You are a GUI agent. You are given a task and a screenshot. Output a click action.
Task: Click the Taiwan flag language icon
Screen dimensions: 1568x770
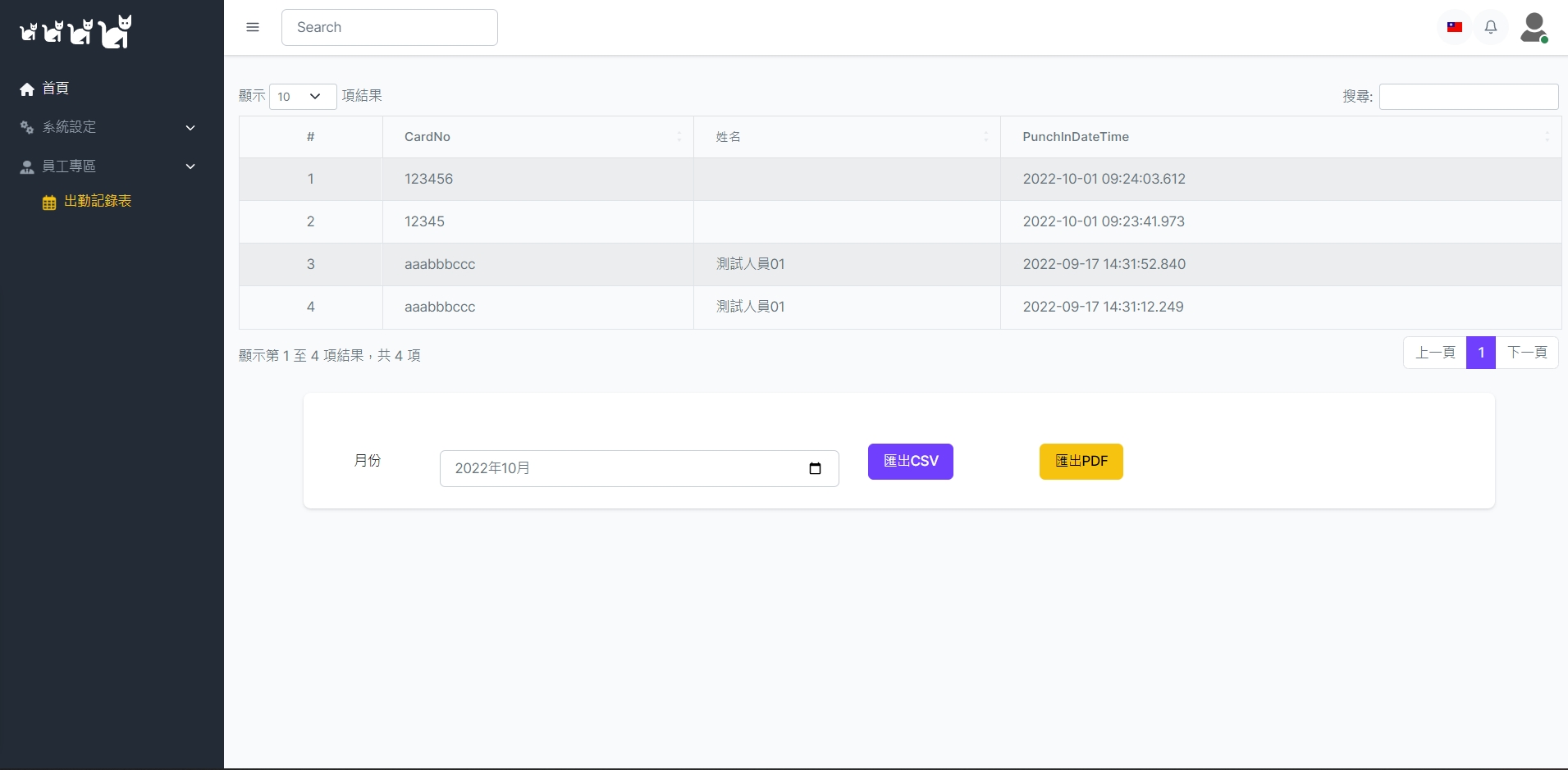coord(1454,27)
